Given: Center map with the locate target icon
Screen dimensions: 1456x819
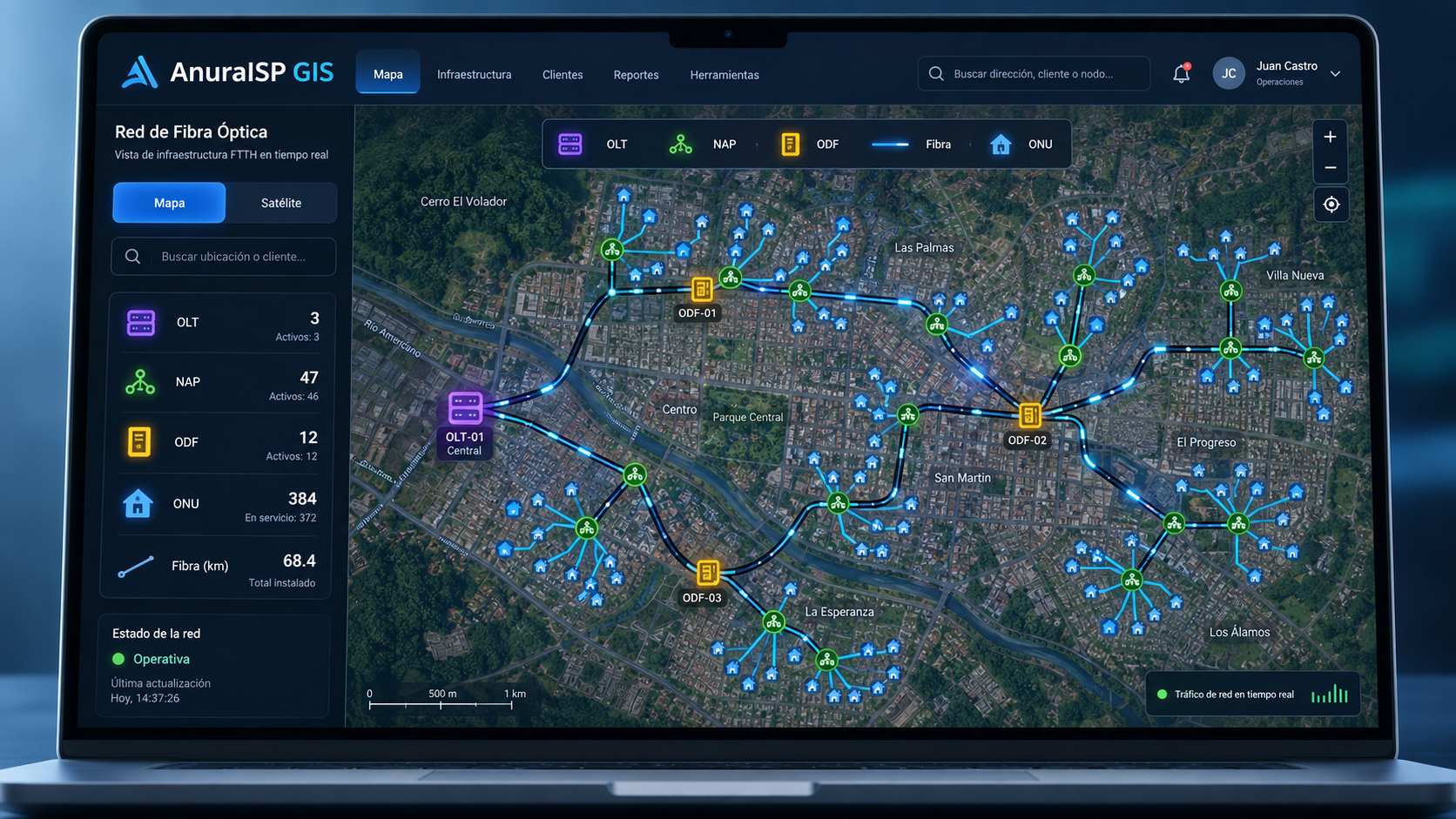Looking at the screenshot, I should pos(1331,205).
